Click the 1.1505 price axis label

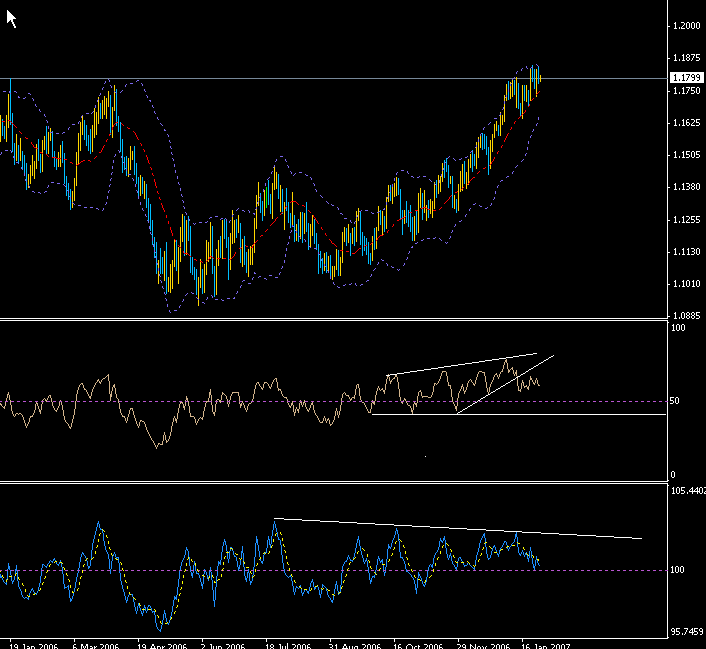(x=685, y=155)
